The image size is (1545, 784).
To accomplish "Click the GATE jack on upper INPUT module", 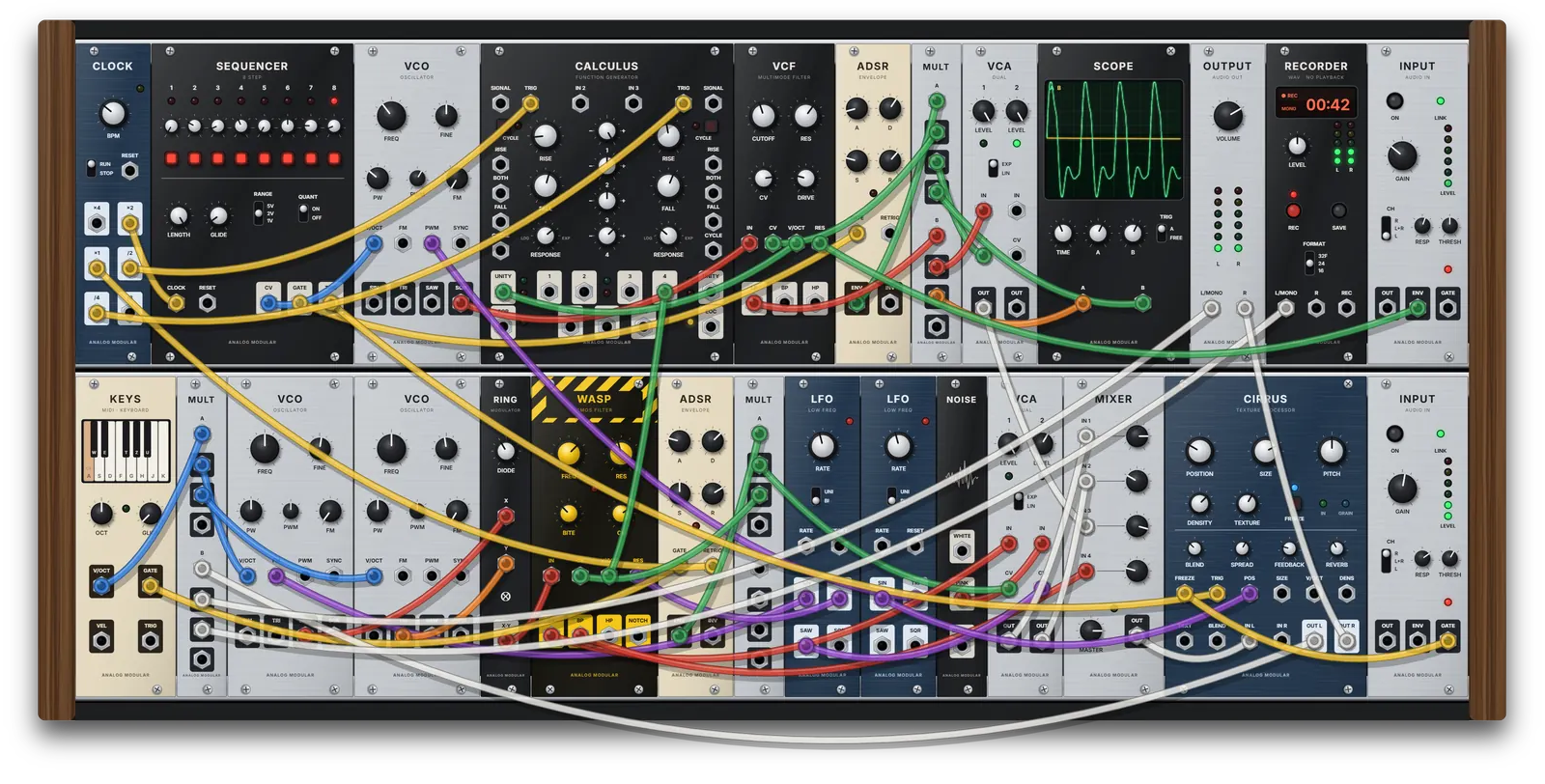I will (1447, 308).
